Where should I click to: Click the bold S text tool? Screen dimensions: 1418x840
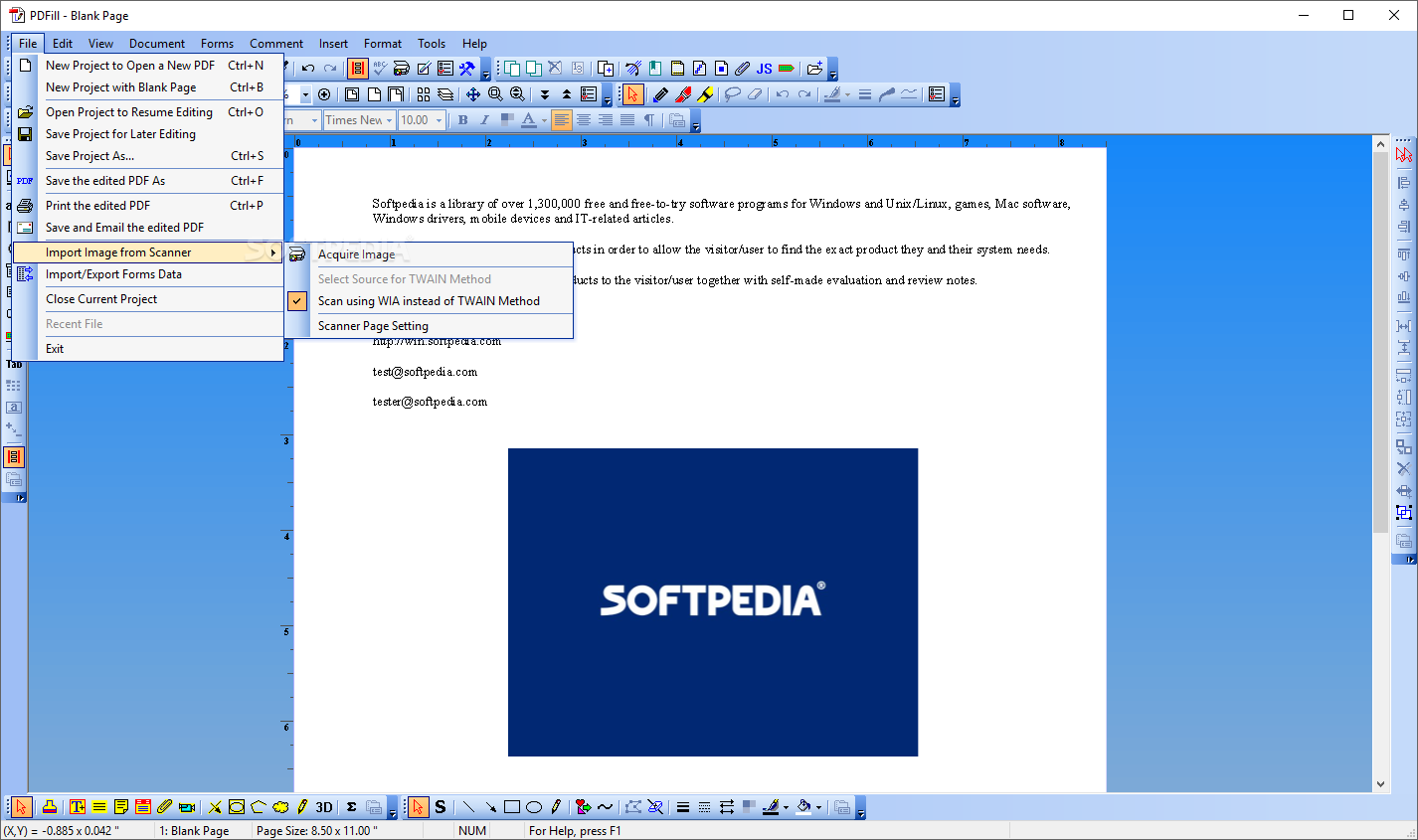[441, 807]
